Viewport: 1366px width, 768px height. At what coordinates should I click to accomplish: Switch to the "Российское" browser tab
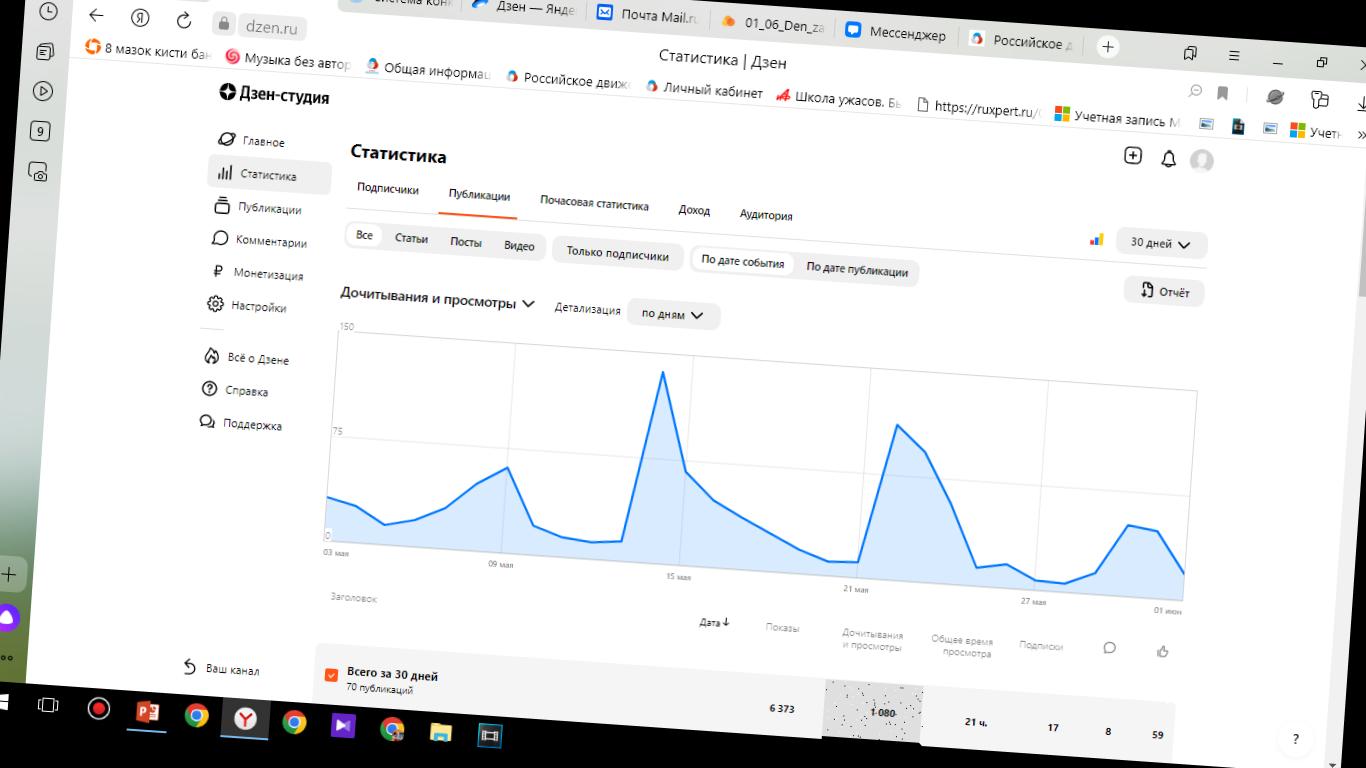point(1022,41)
